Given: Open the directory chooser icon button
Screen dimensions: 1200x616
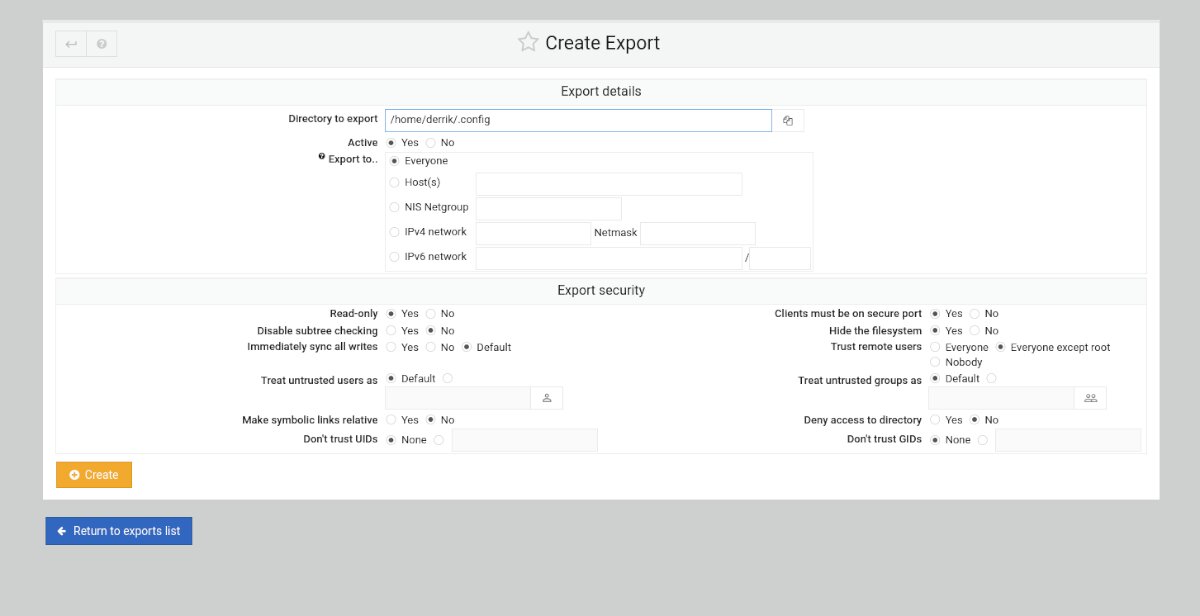Looking at the screenshot, I should [788, 120].
